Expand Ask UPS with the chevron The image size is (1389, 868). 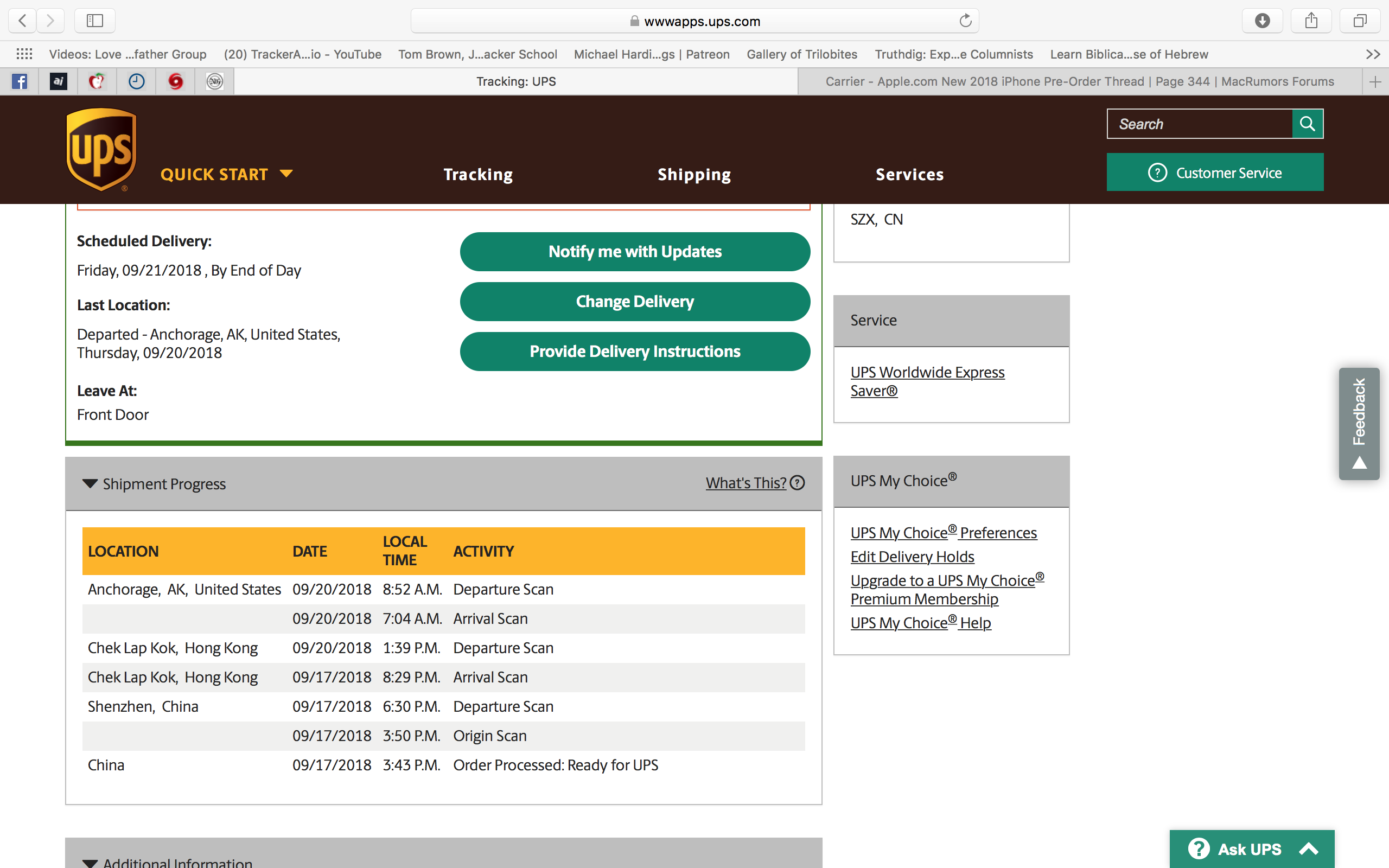coord(1309,848)
